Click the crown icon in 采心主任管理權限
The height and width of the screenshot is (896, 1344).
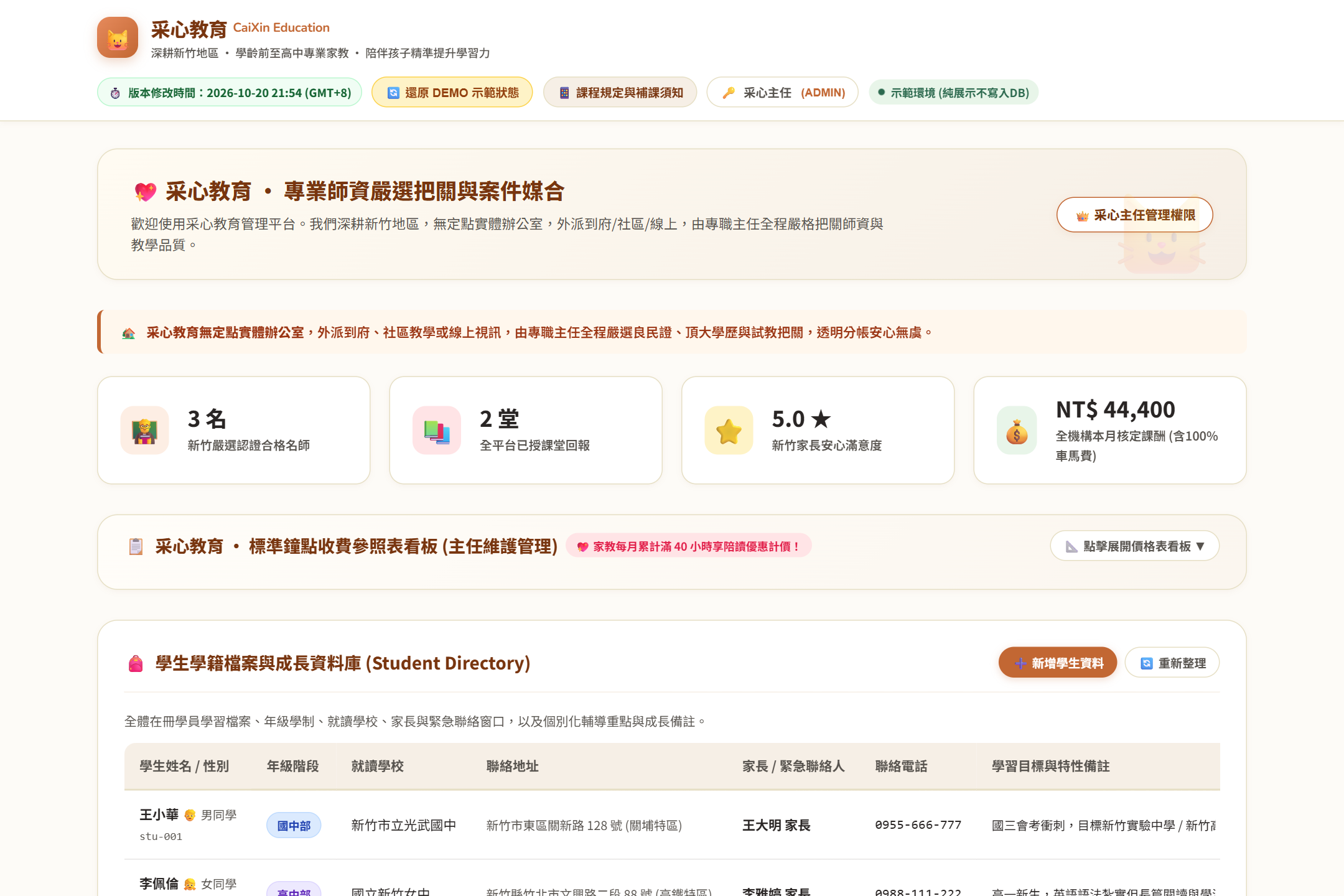[x=1082, y=216]
